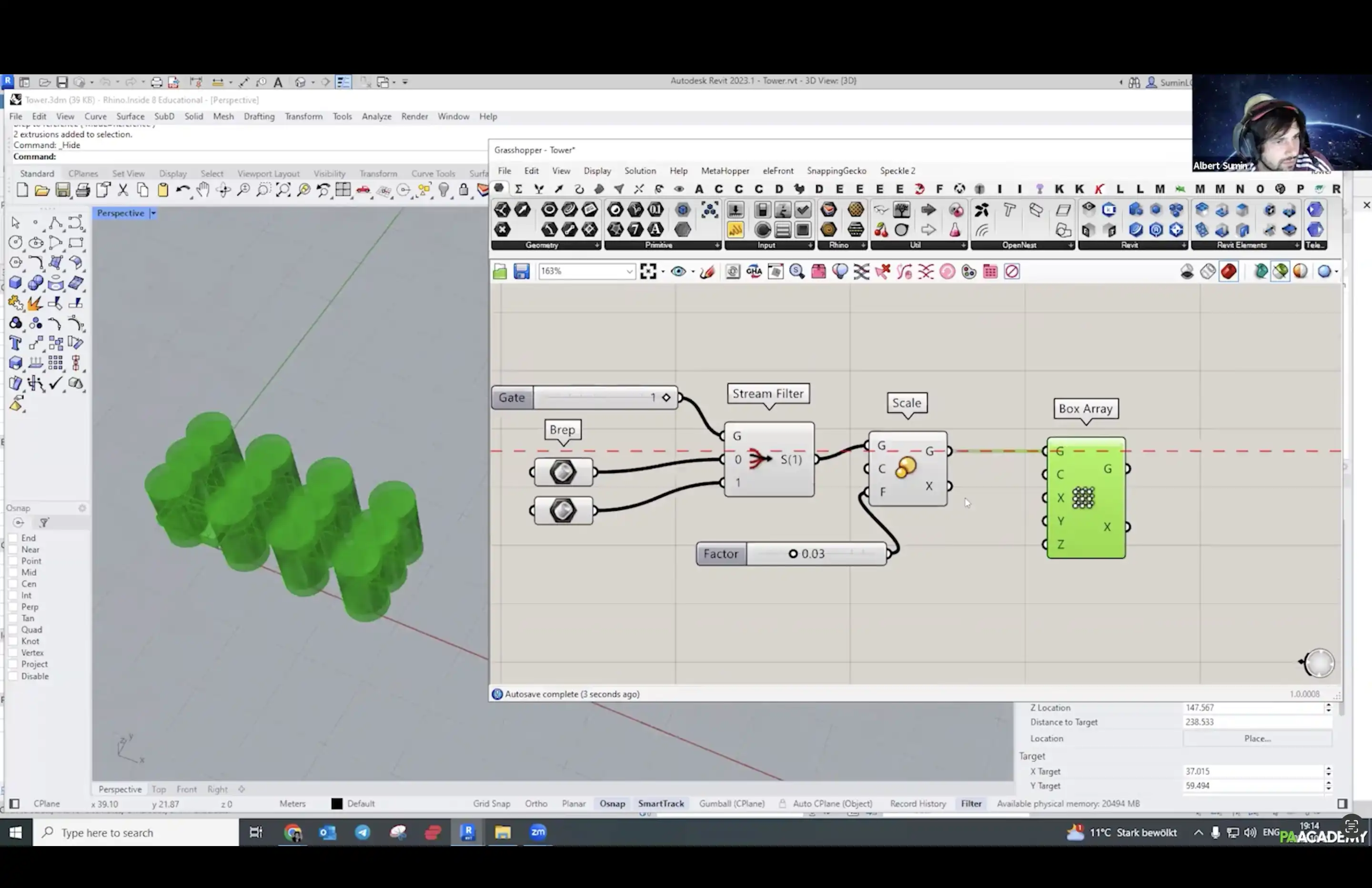Expand the OpenNest panel in Grasshopper ribbon
1372x888 pixels.
1070,245
